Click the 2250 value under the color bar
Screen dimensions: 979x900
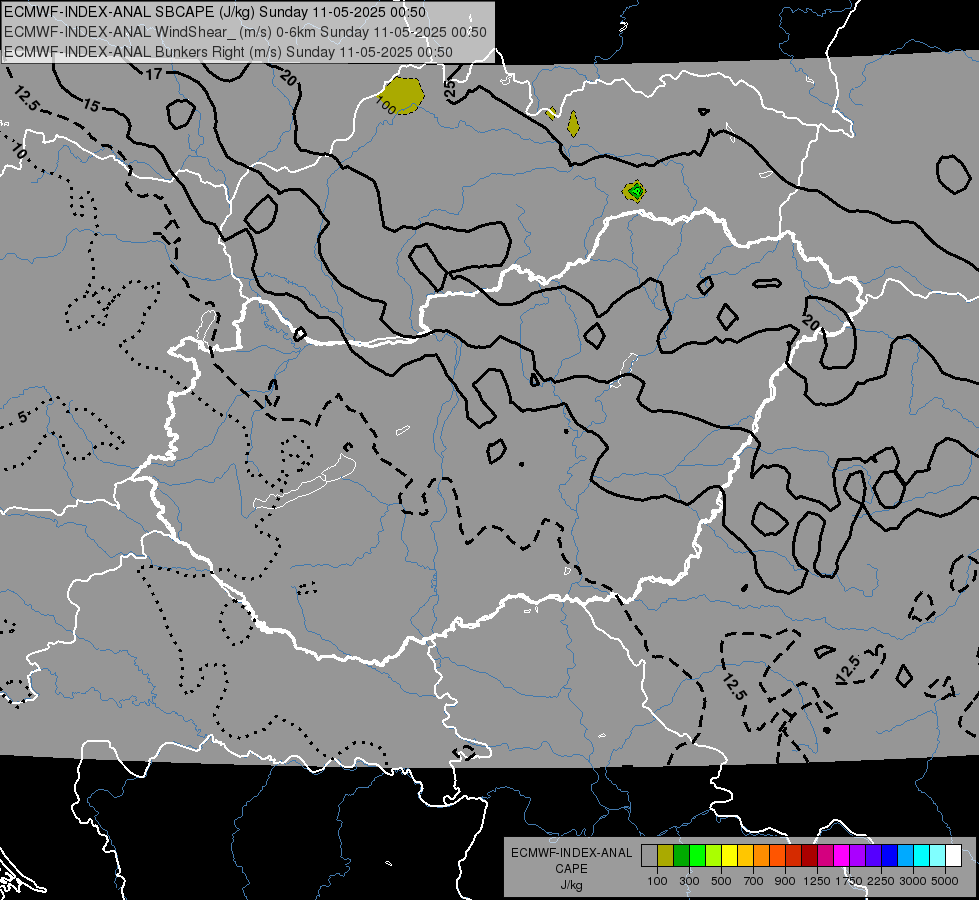click(881, 881)
